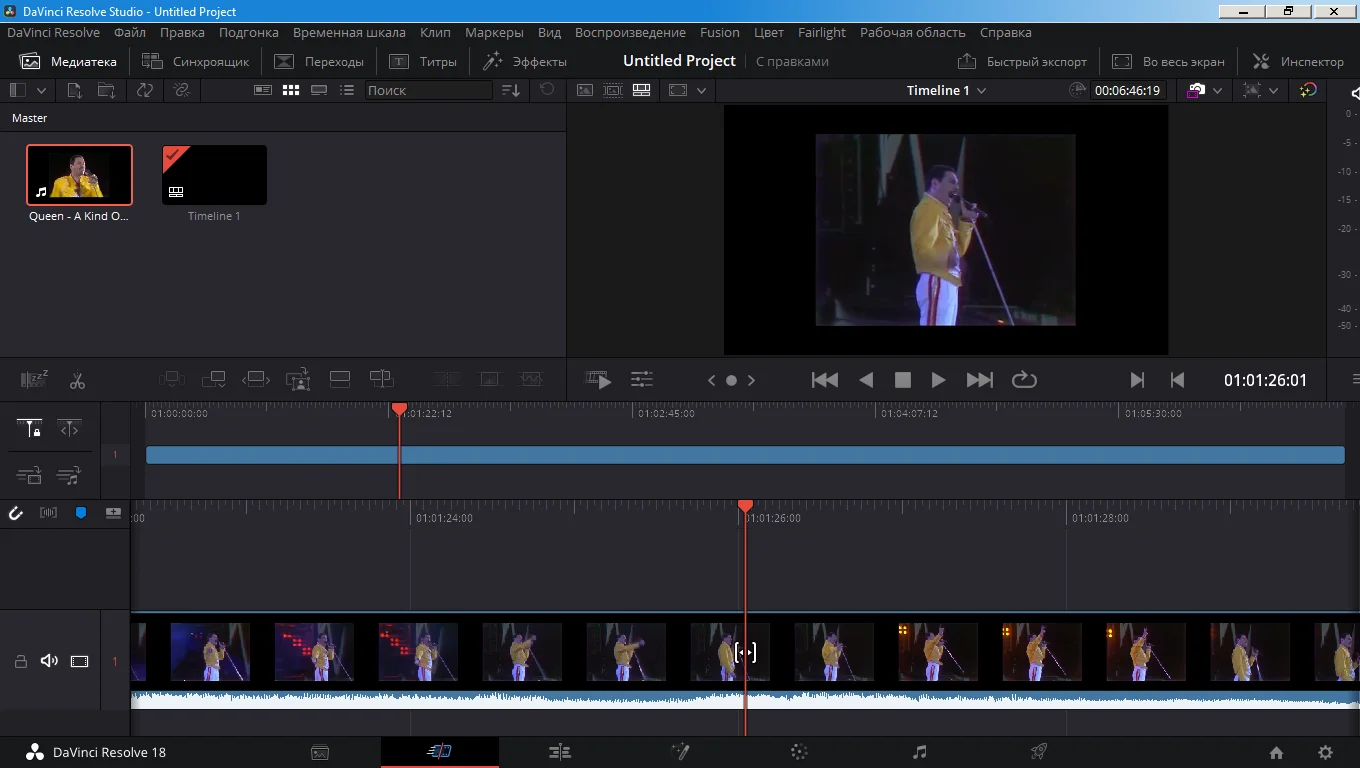This screenshot has width=1360, height=768.
Task: Click the Close Up edit icon
Action: (x=298, y=380)
